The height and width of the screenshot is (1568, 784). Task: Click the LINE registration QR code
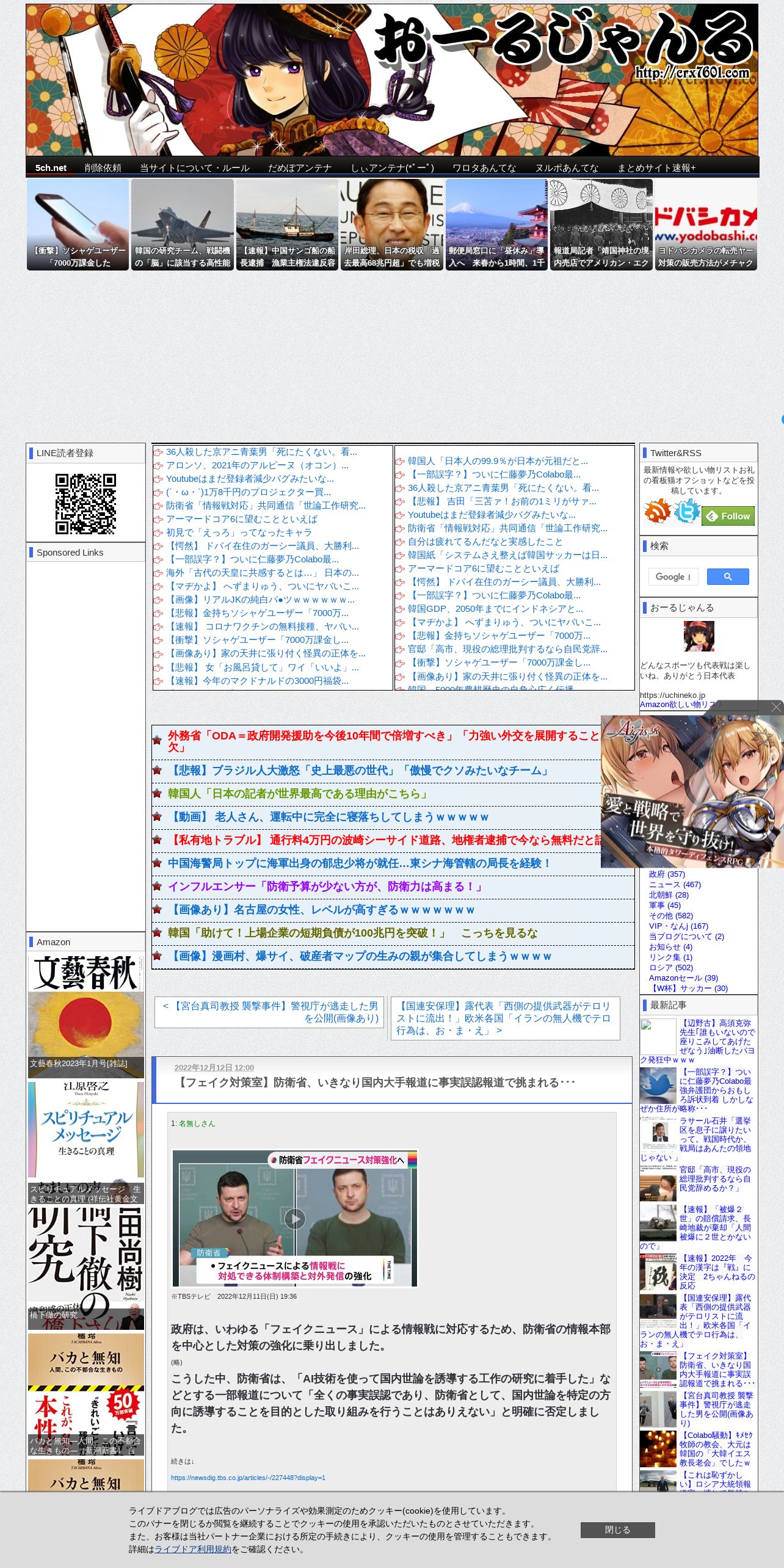tap(85, 504)
